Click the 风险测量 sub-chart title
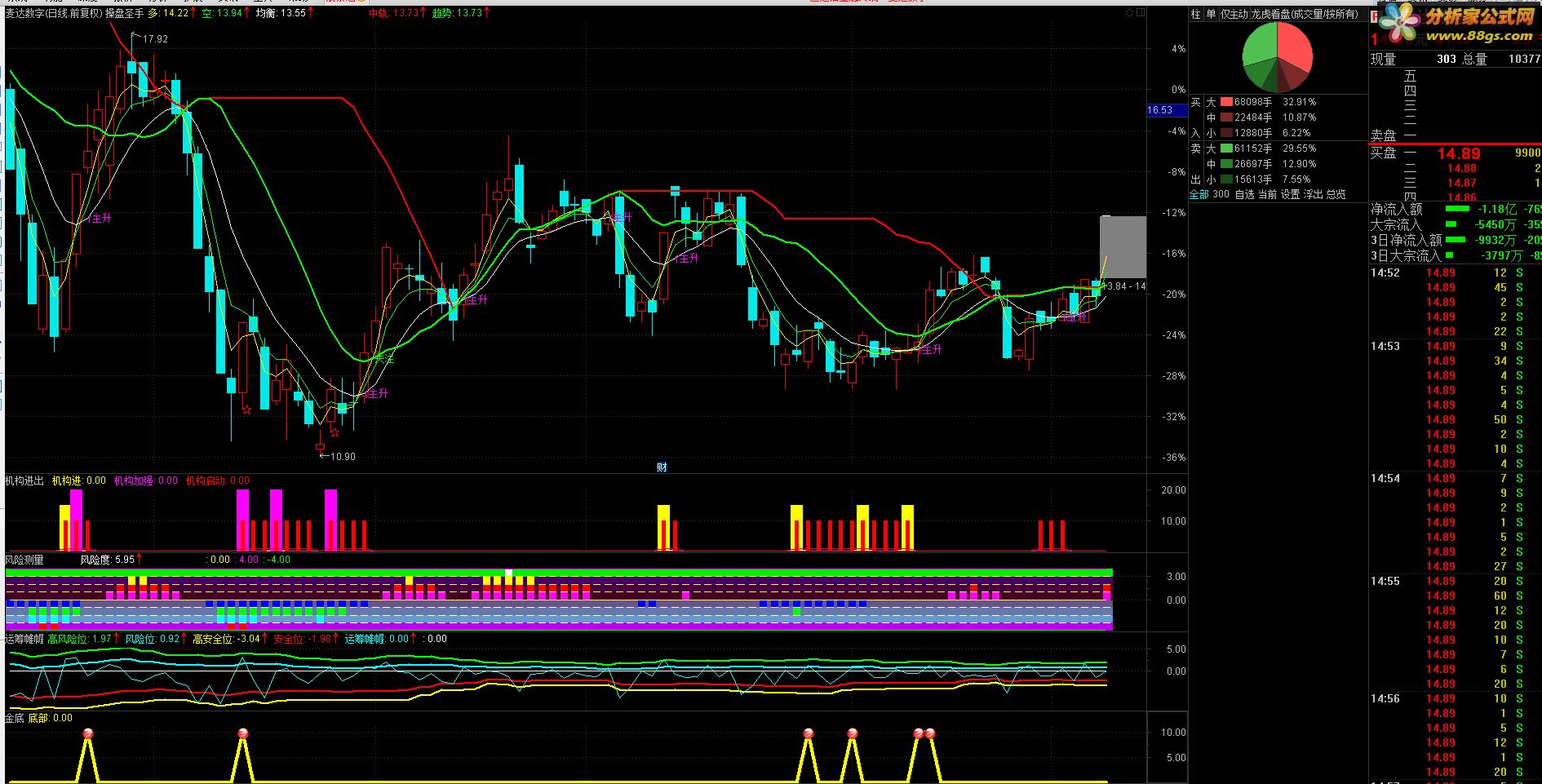1542x784 pixels. point(24,560)
